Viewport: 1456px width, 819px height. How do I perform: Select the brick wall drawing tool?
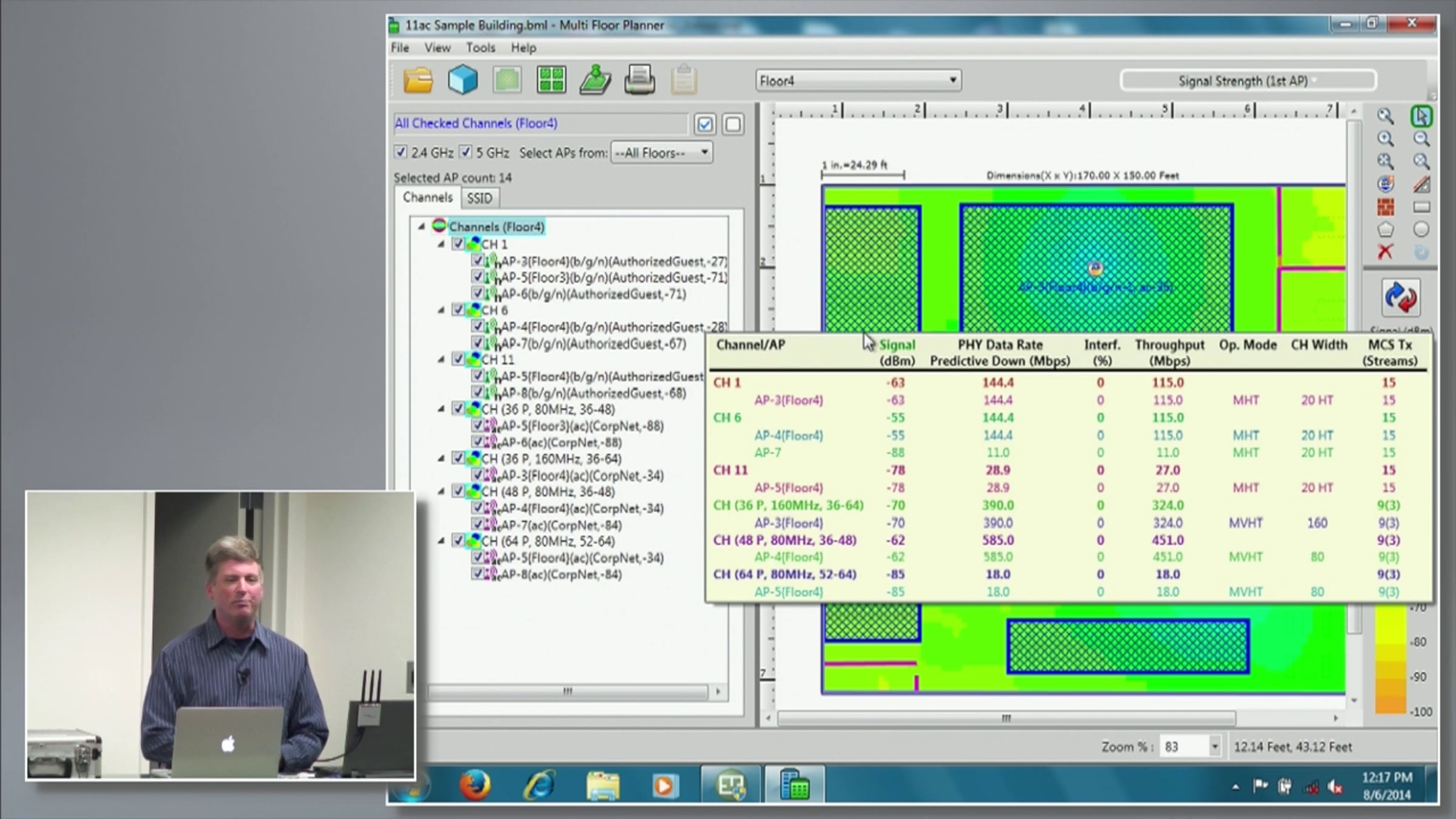(x=1385, y=207)
